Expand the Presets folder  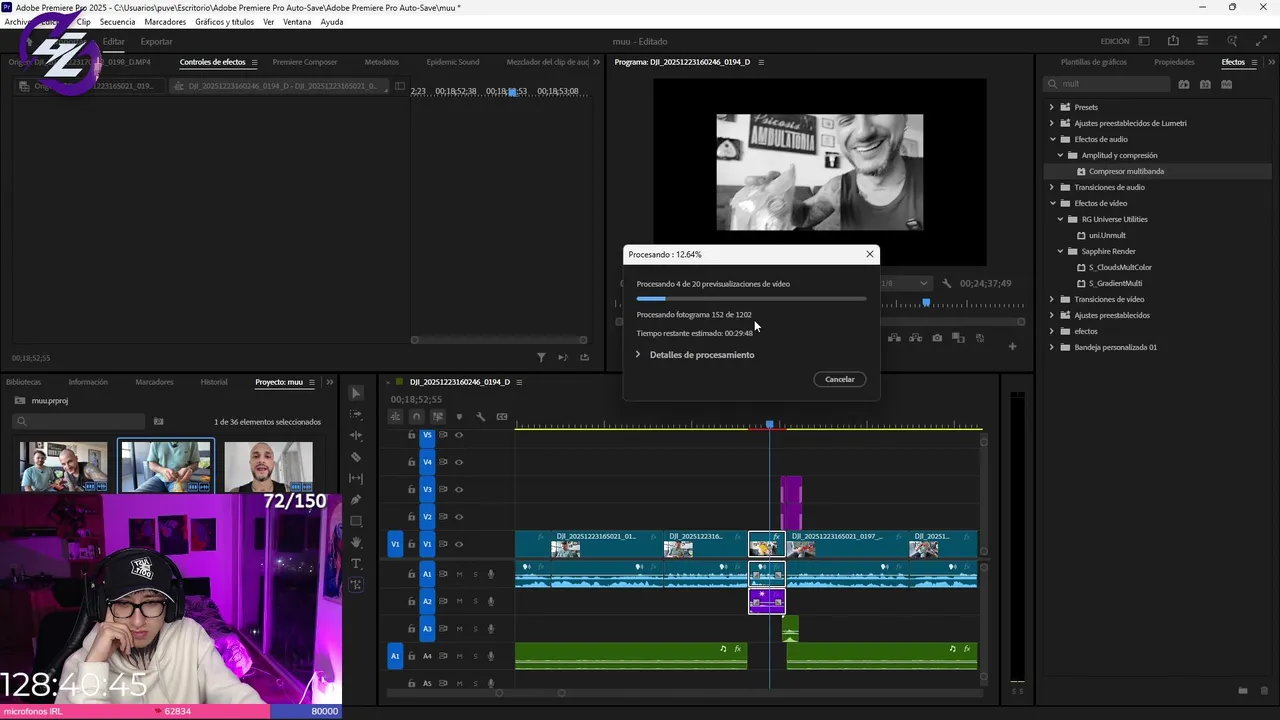(x=1051, y=107)
